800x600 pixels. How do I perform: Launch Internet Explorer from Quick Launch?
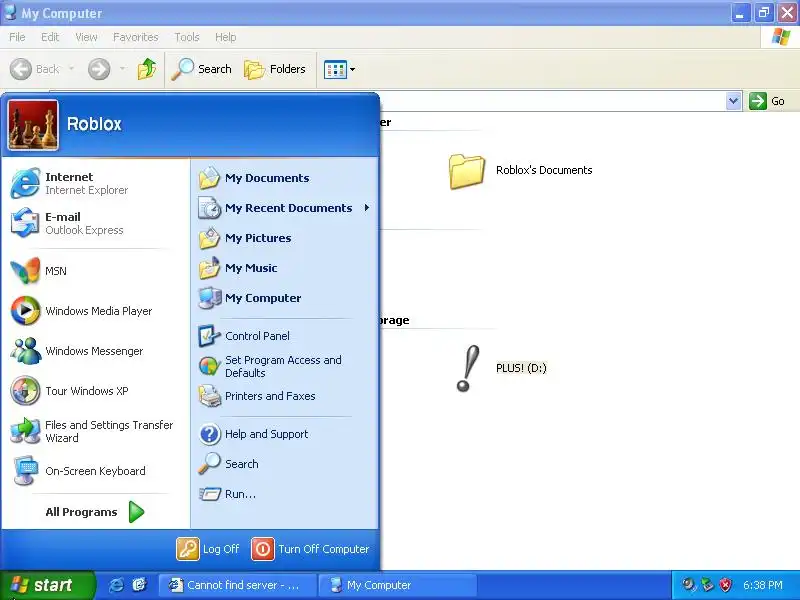coord(116,585)
